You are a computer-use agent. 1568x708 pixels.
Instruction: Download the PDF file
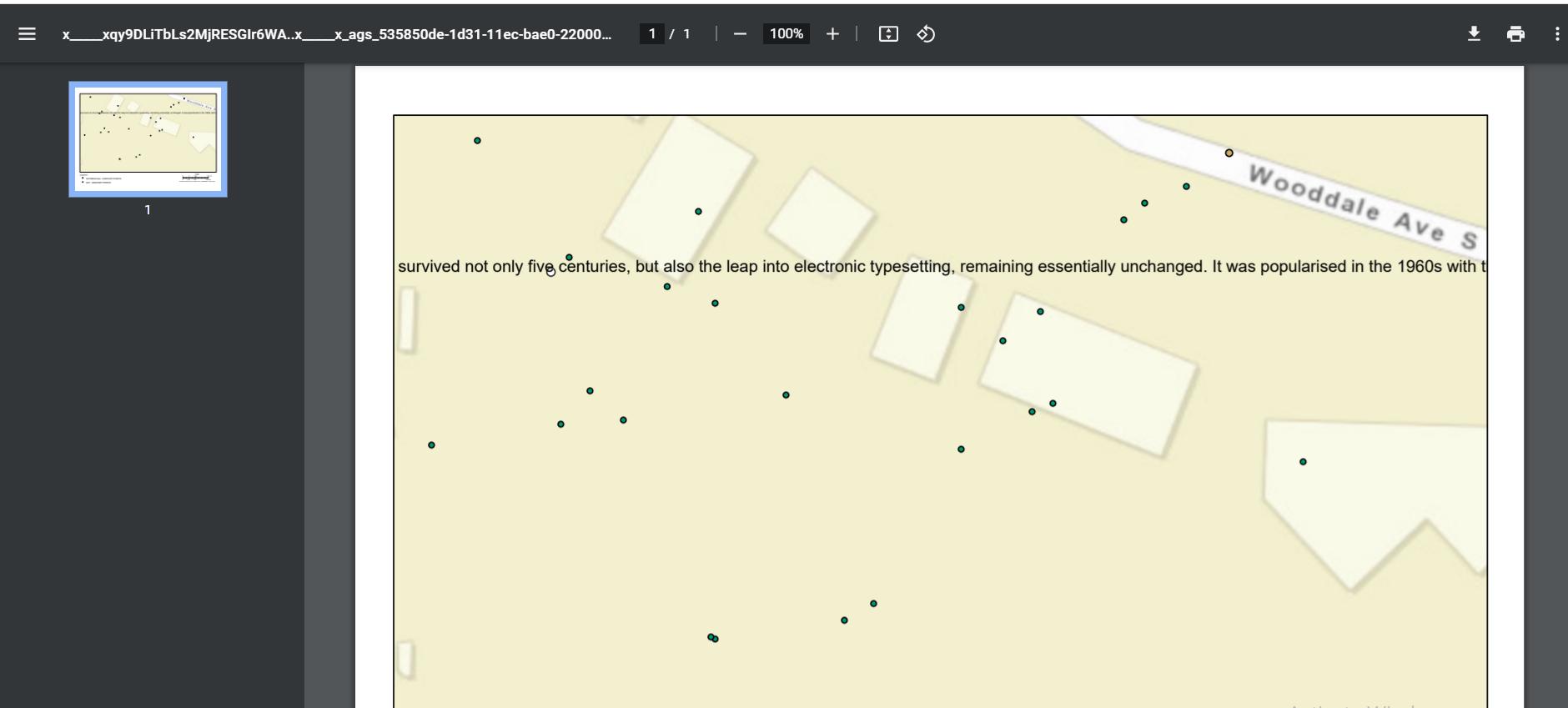[x=1474, y=34]
